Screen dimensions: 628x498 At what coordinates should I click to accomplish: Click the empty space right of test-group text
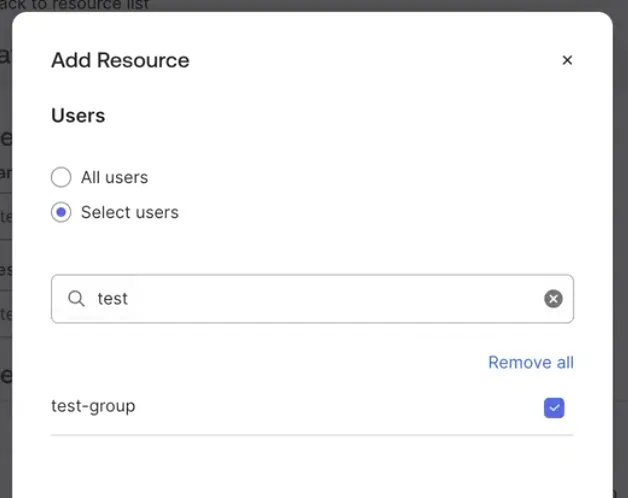[340, 407]
